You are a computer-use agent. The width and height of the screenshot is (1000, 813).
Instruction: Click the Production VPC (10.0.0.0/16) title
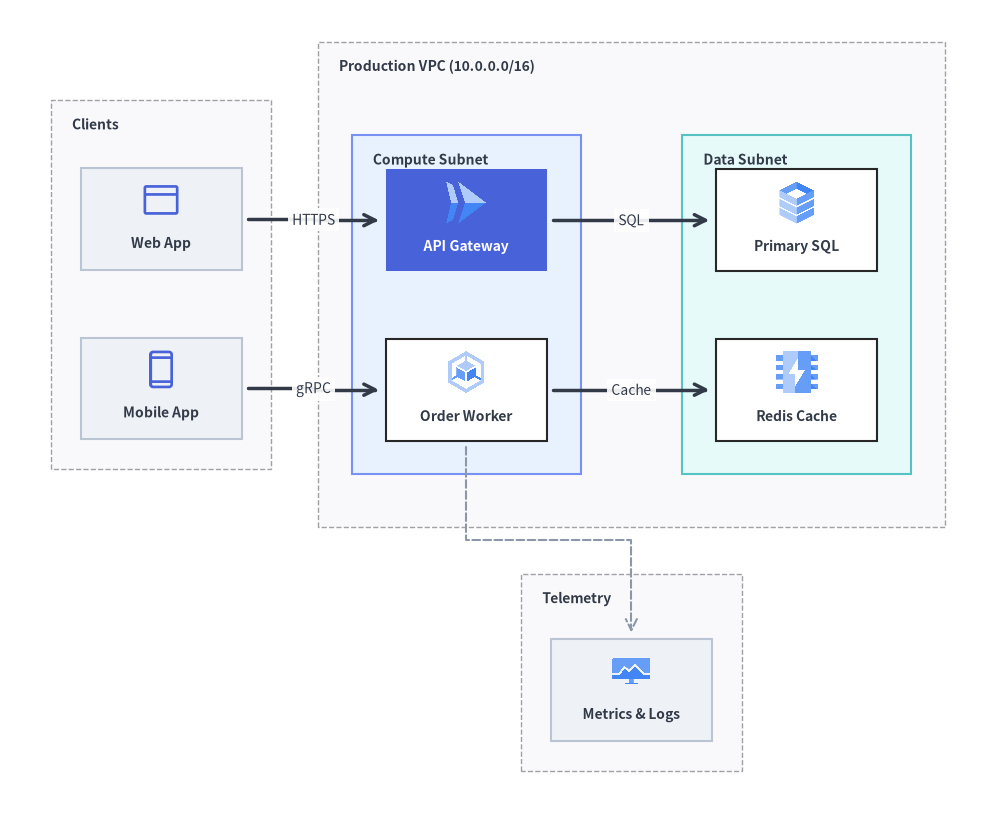(436, 66)
